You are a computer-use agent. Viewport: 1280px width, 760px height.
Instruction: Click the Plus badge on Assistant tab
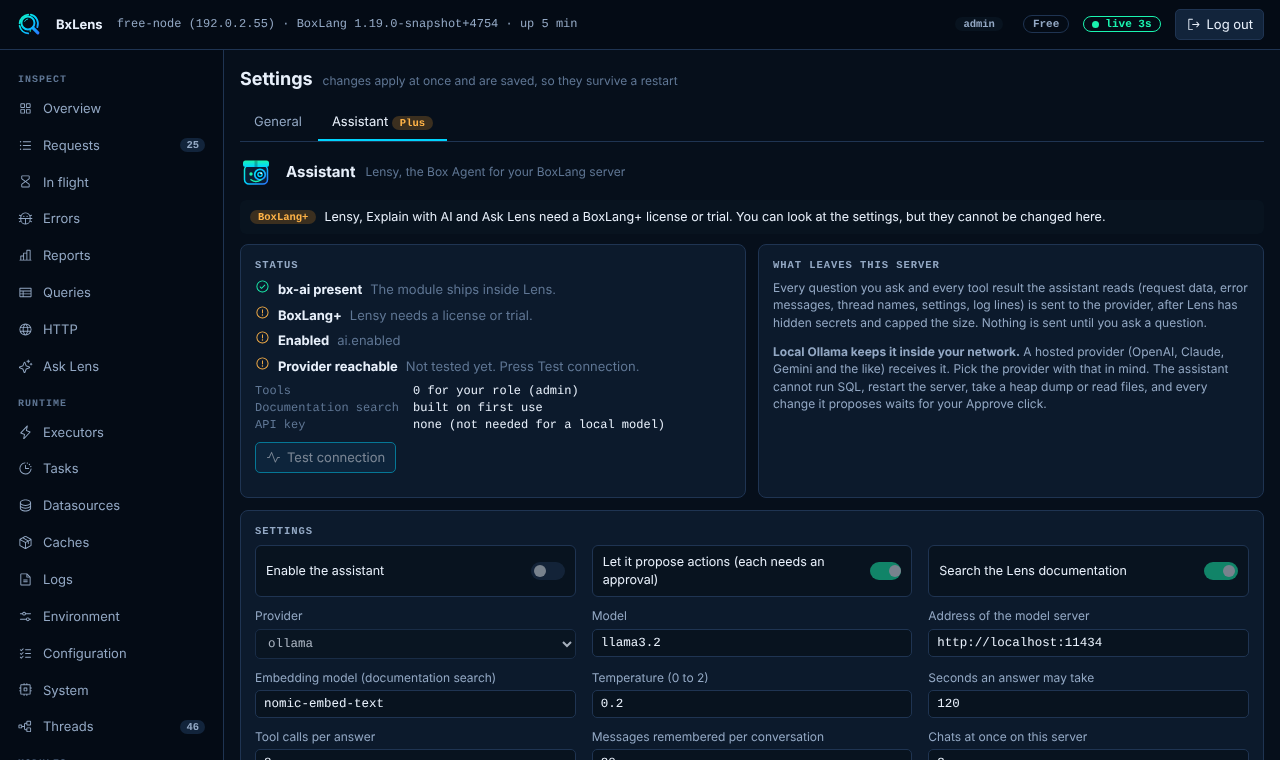[x=412, y=122]
